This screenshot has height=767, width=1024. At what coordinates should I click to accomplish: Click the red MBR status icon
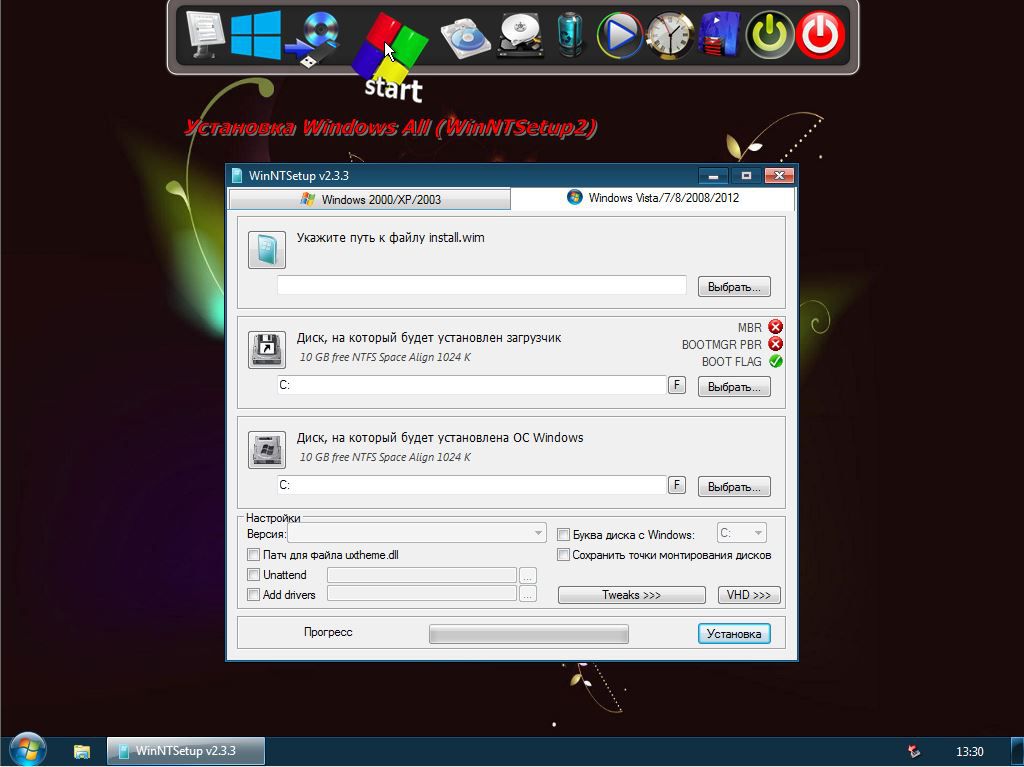tap(775, 327)
